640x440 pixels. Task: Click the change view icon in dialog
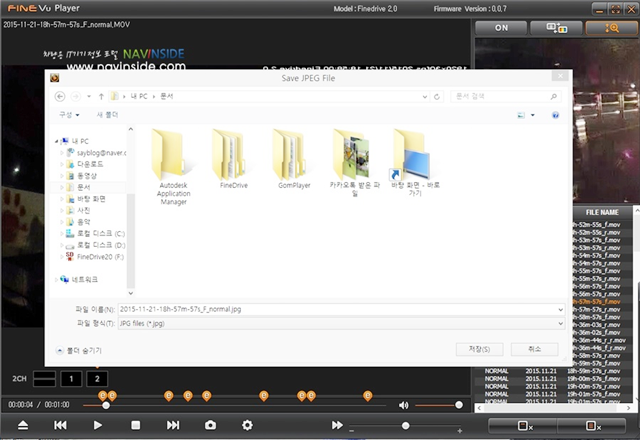(x=521, y=115)
